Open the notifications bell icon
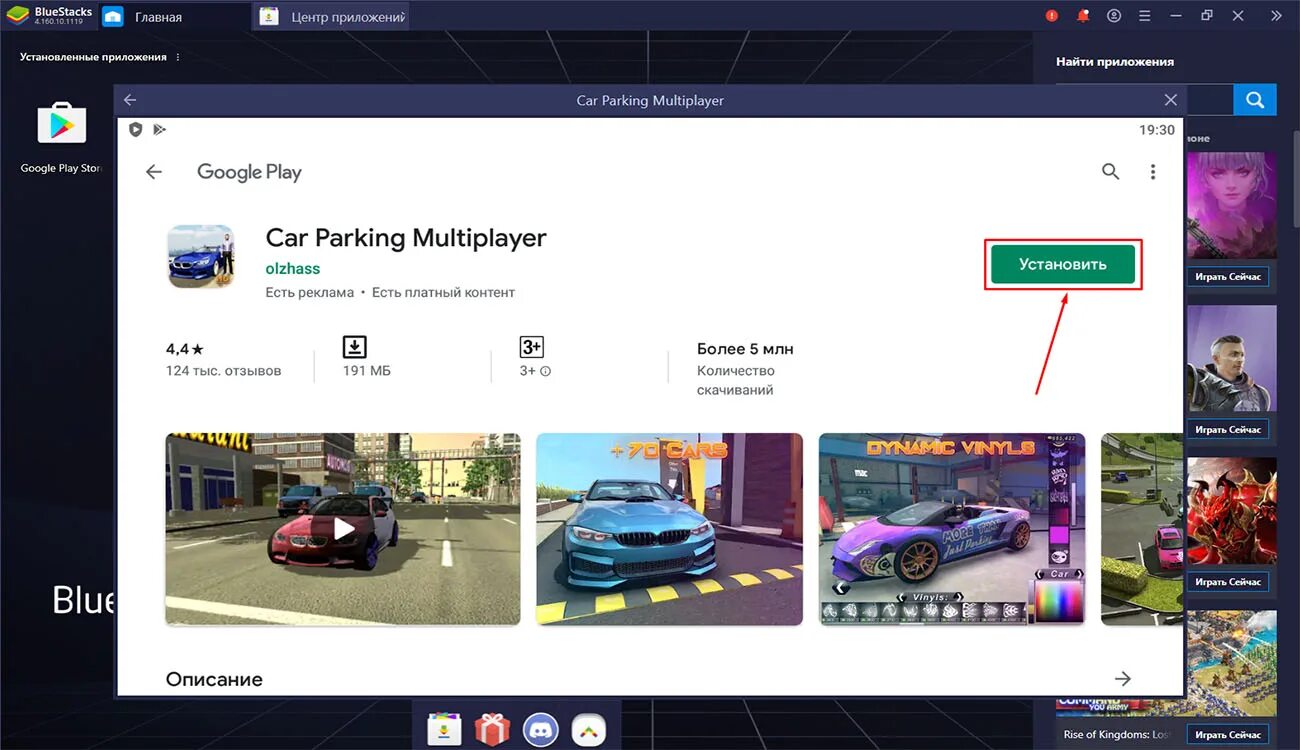The image size is (1300, 750). point(1083,16)
